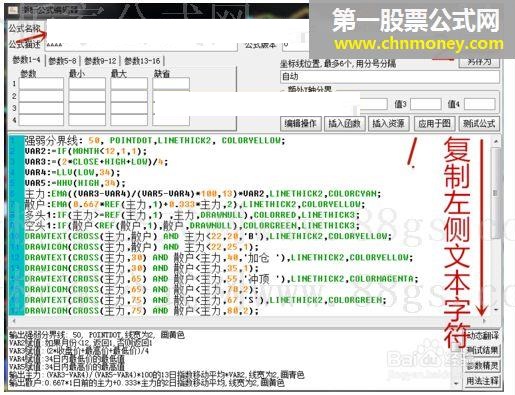The height and width of the screenshot is (395, 515).
Task: Open the 动态翻译 panel button
Action: (x=482, y=335)
